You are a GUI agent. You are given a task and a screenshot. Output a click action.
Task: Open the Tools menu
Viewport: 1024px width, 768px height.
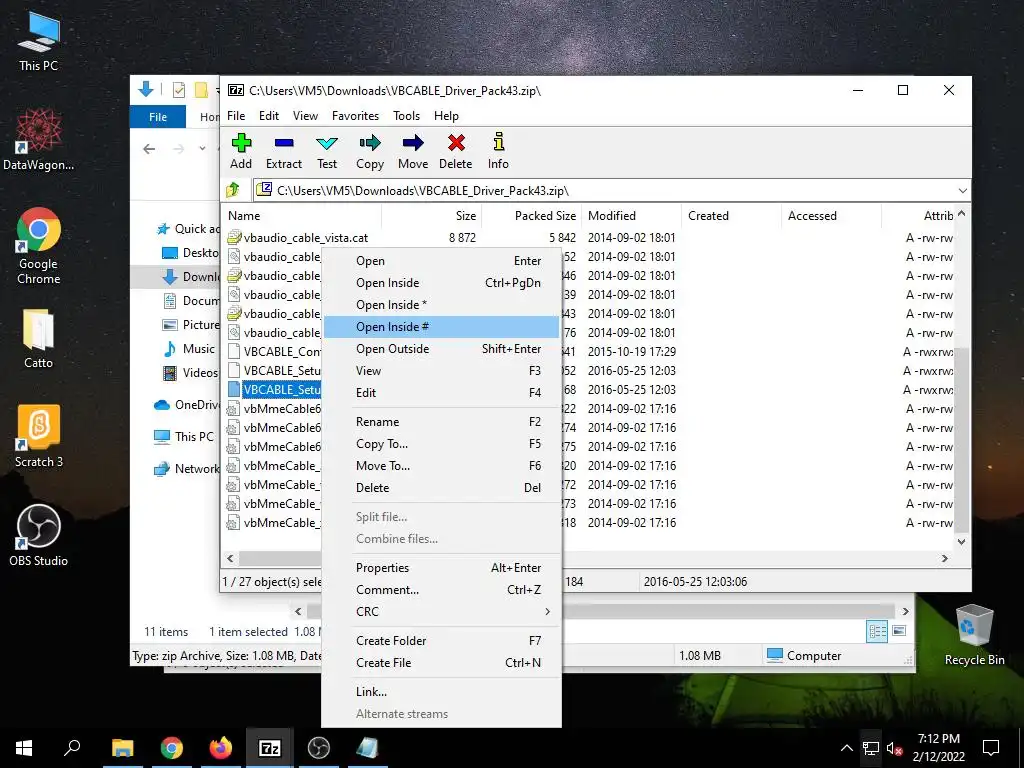(406, 116)
